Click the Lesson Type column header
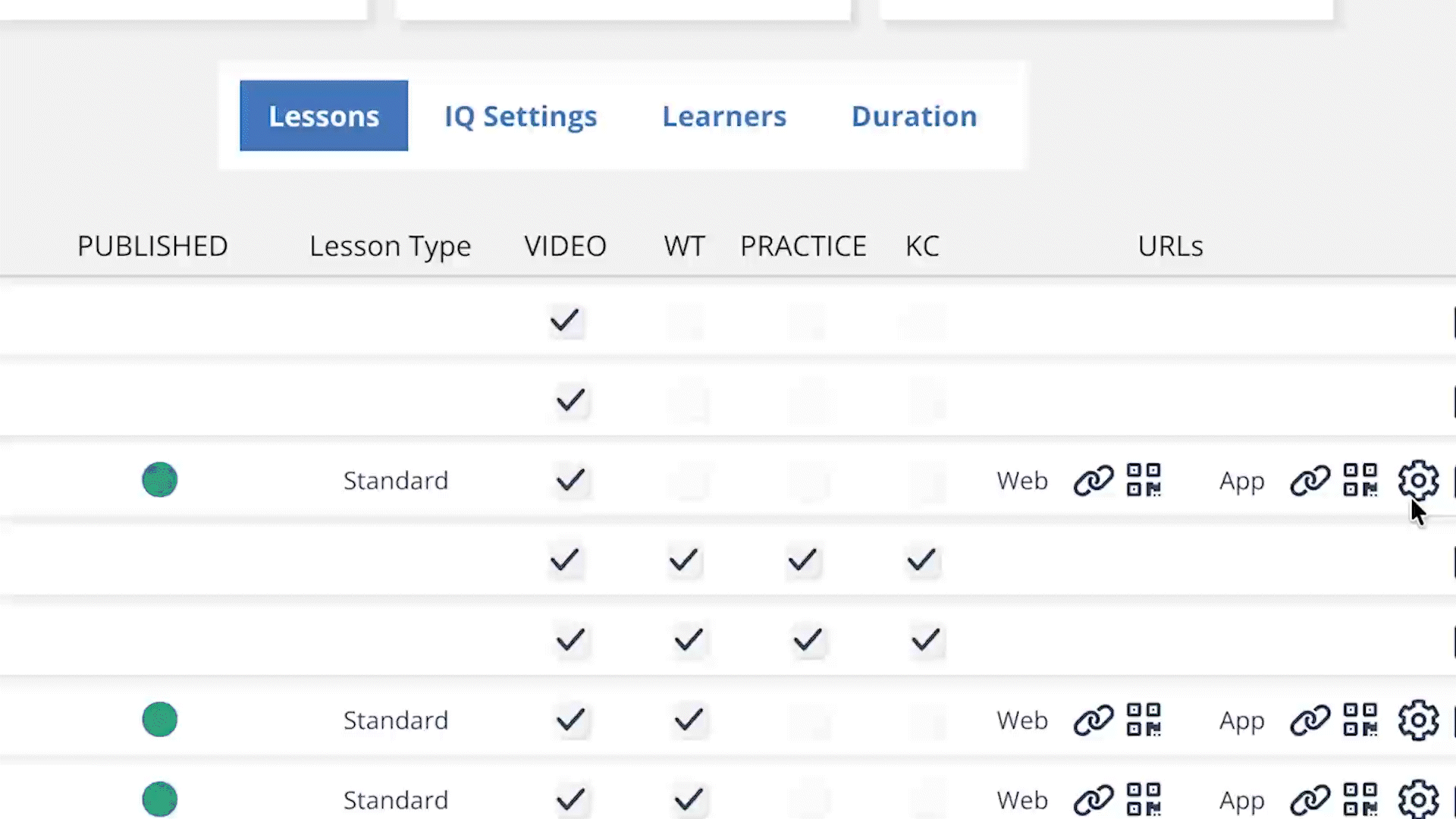 click(x=390, y=246)
